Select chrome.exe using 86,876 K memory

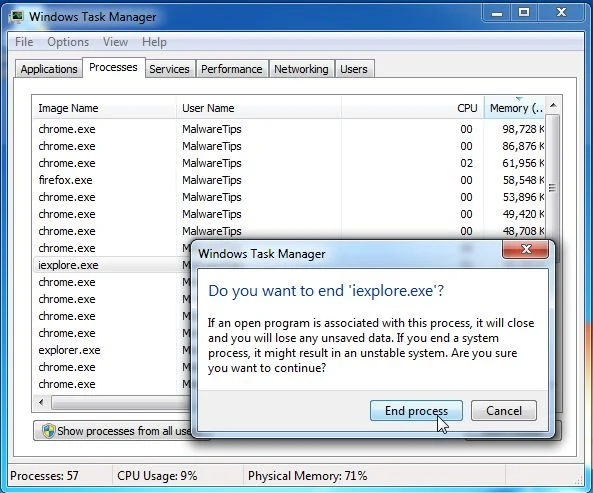tap(289, 146)
